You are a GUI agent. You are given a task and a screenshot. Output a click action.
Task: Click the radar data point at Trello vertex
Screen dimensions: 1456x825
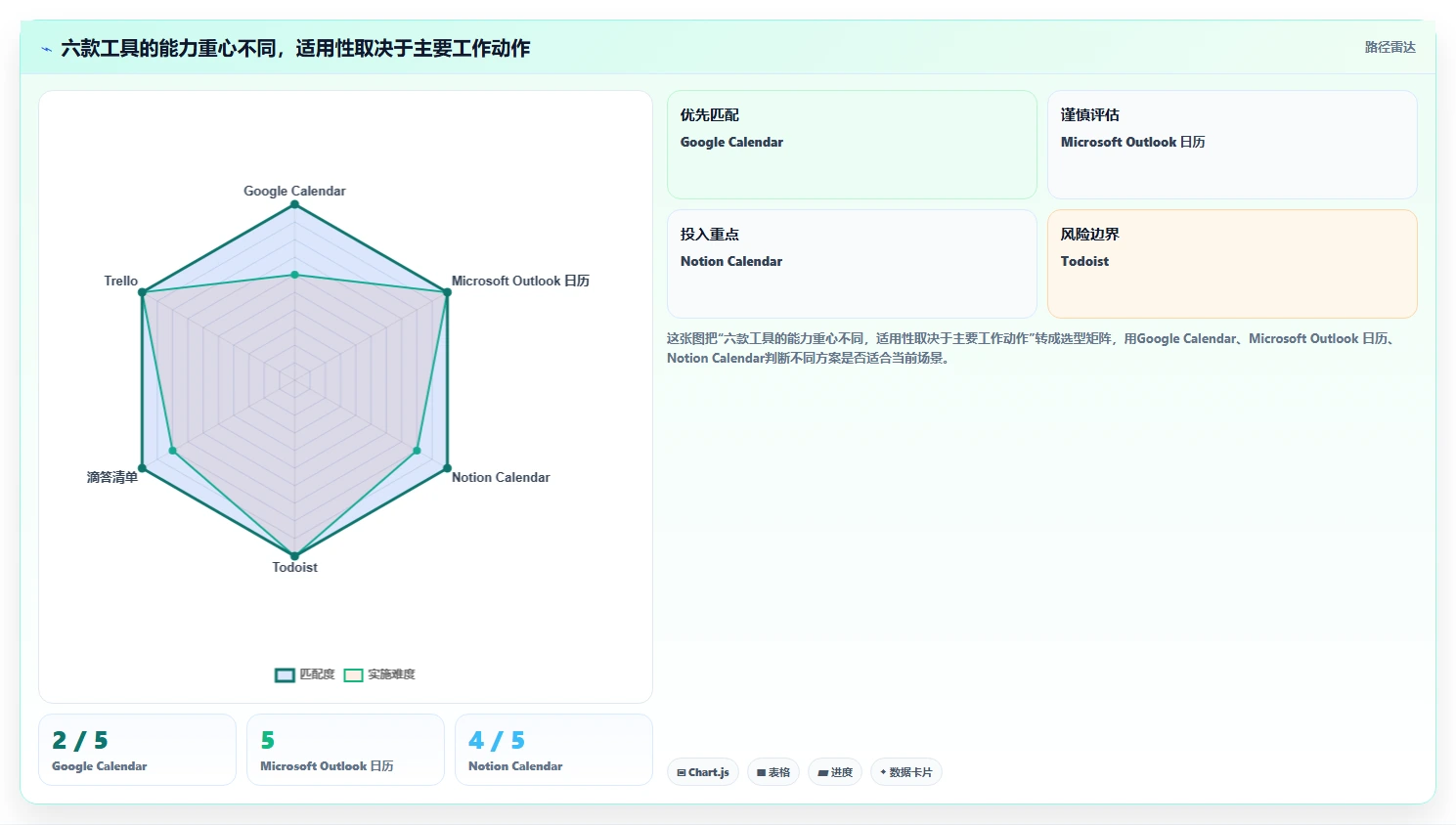(142, 292)
